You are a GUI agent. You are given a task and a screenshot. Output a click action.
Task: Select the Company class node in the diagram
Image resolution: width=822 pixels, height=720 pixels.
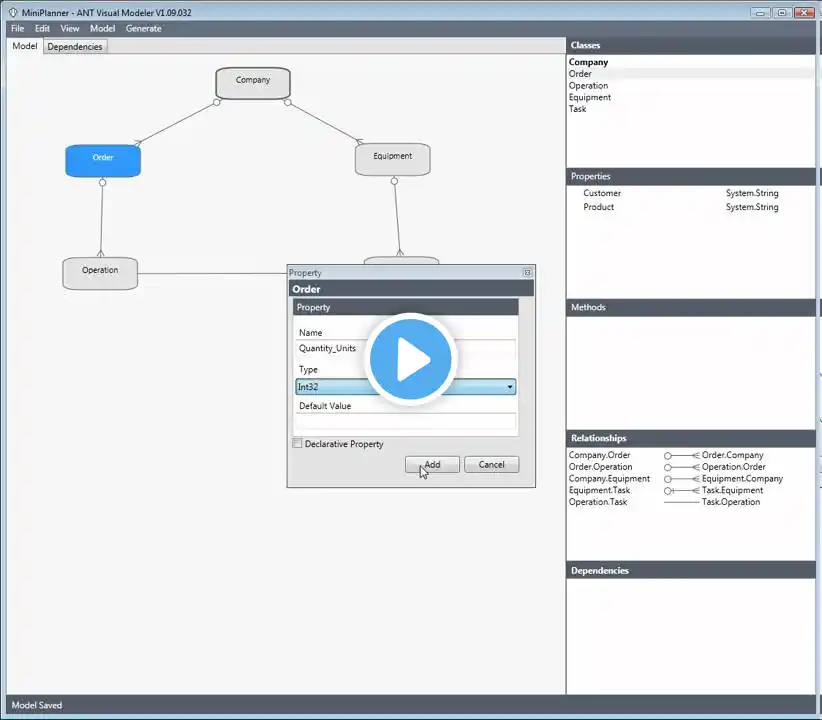pyautogui.click(x=253, y=83)
